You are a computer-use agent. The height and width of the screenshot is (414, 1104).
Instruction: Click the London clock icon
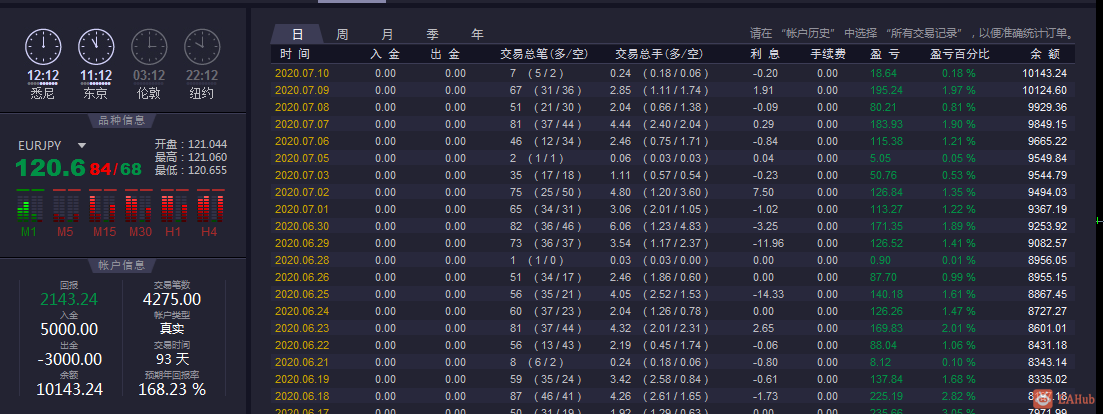[149, 47]
